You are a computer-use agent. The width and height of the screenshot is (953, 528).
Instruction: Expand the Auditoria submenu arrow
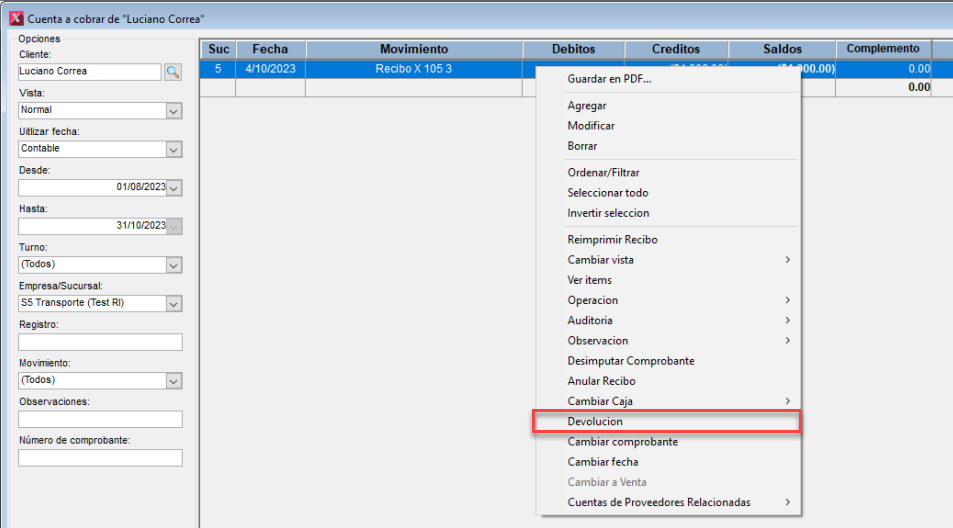787,321
